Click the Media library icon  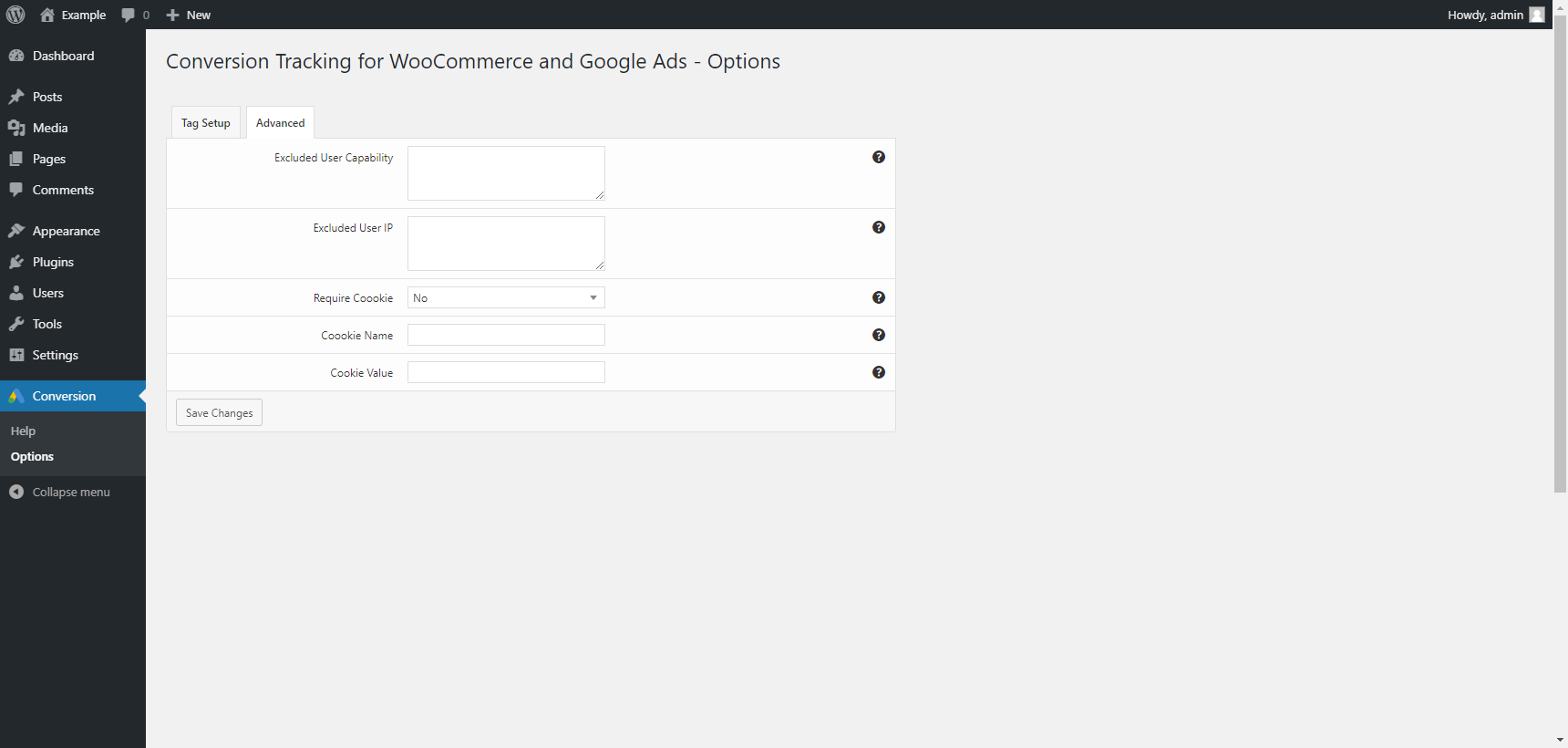coord(16,128)
